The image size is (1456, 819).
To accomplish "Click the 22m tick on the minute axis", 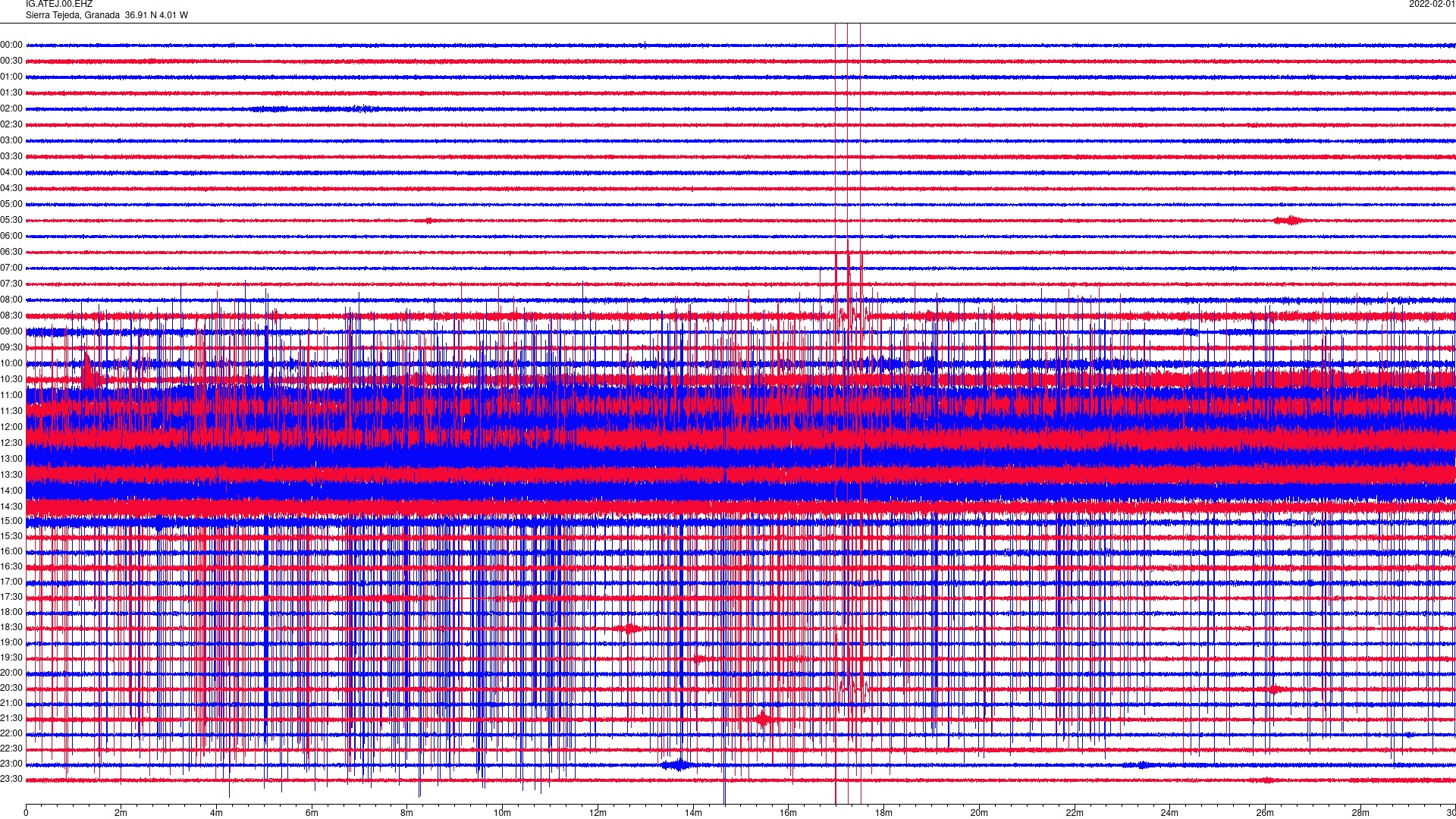I will click(1075, 813).
